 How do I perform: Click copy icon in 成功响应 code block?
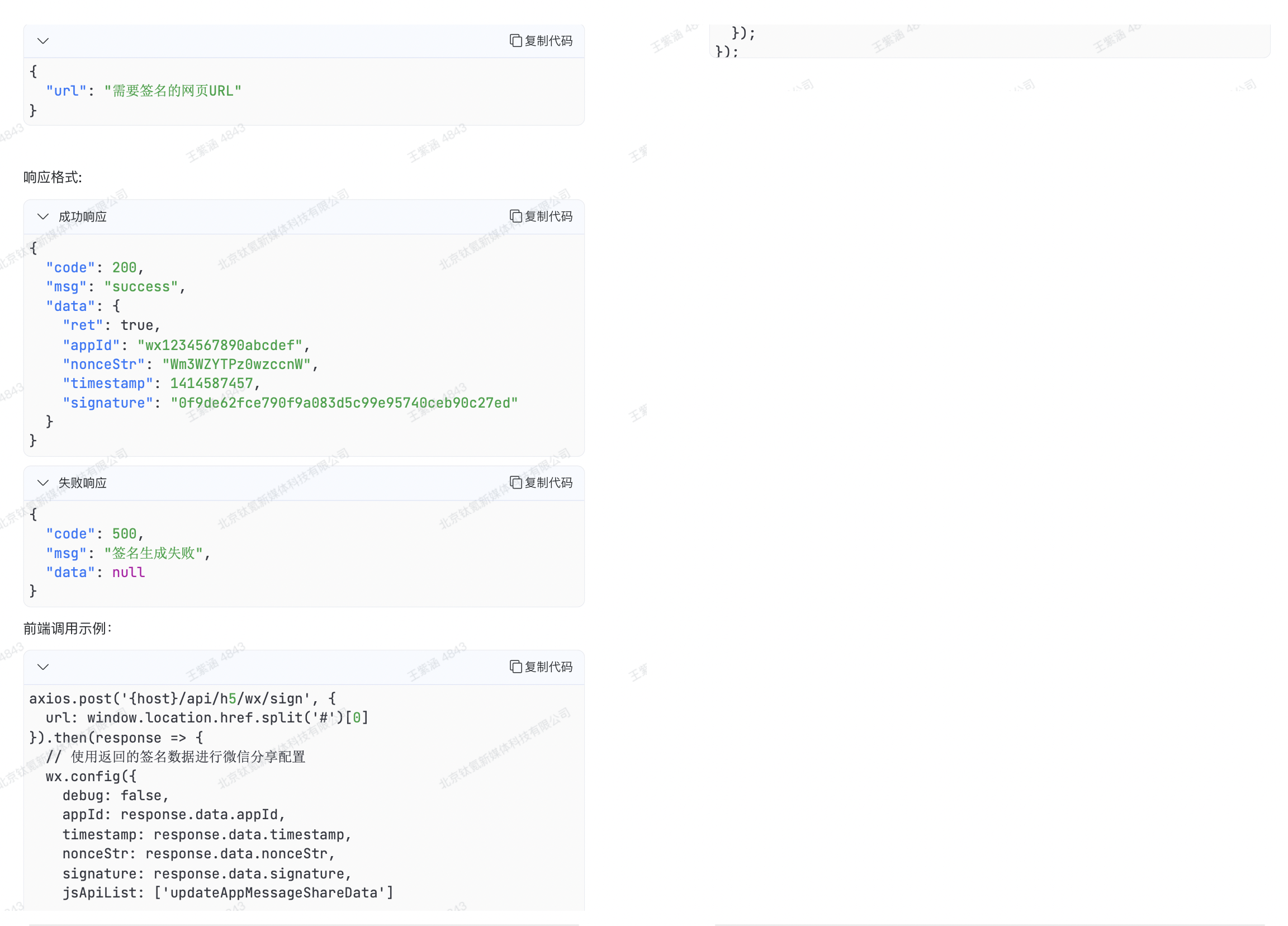[515, 216]
